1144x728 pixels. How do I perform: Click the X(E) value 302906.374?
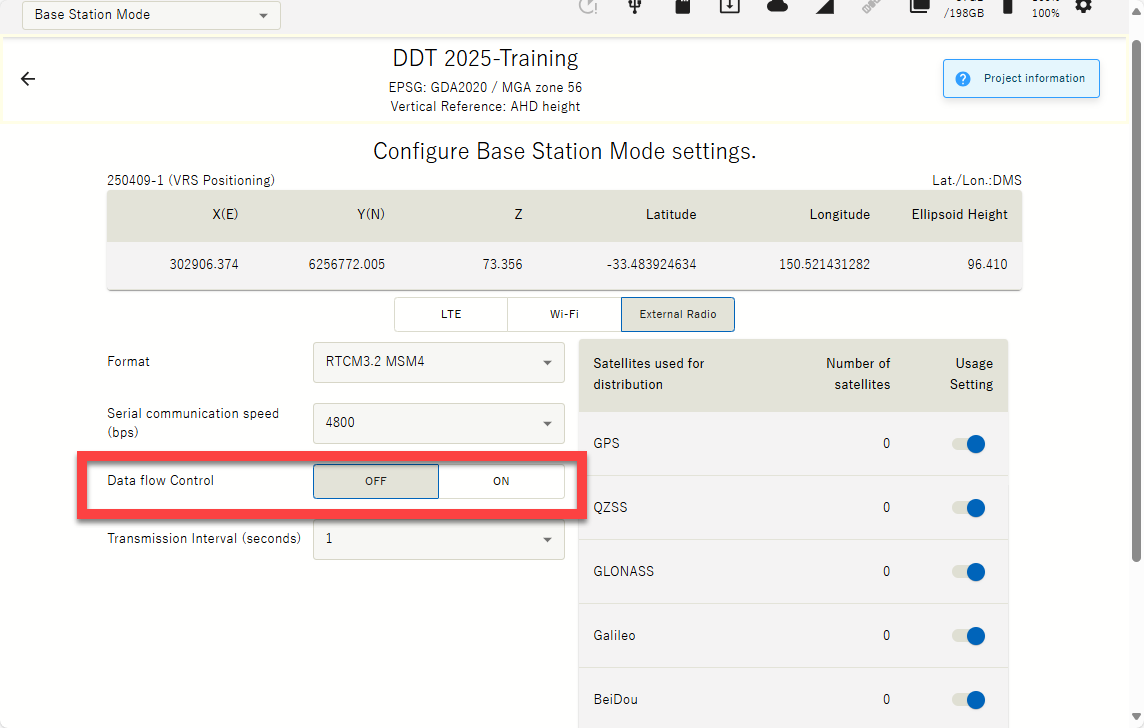[x=204, y=265]
